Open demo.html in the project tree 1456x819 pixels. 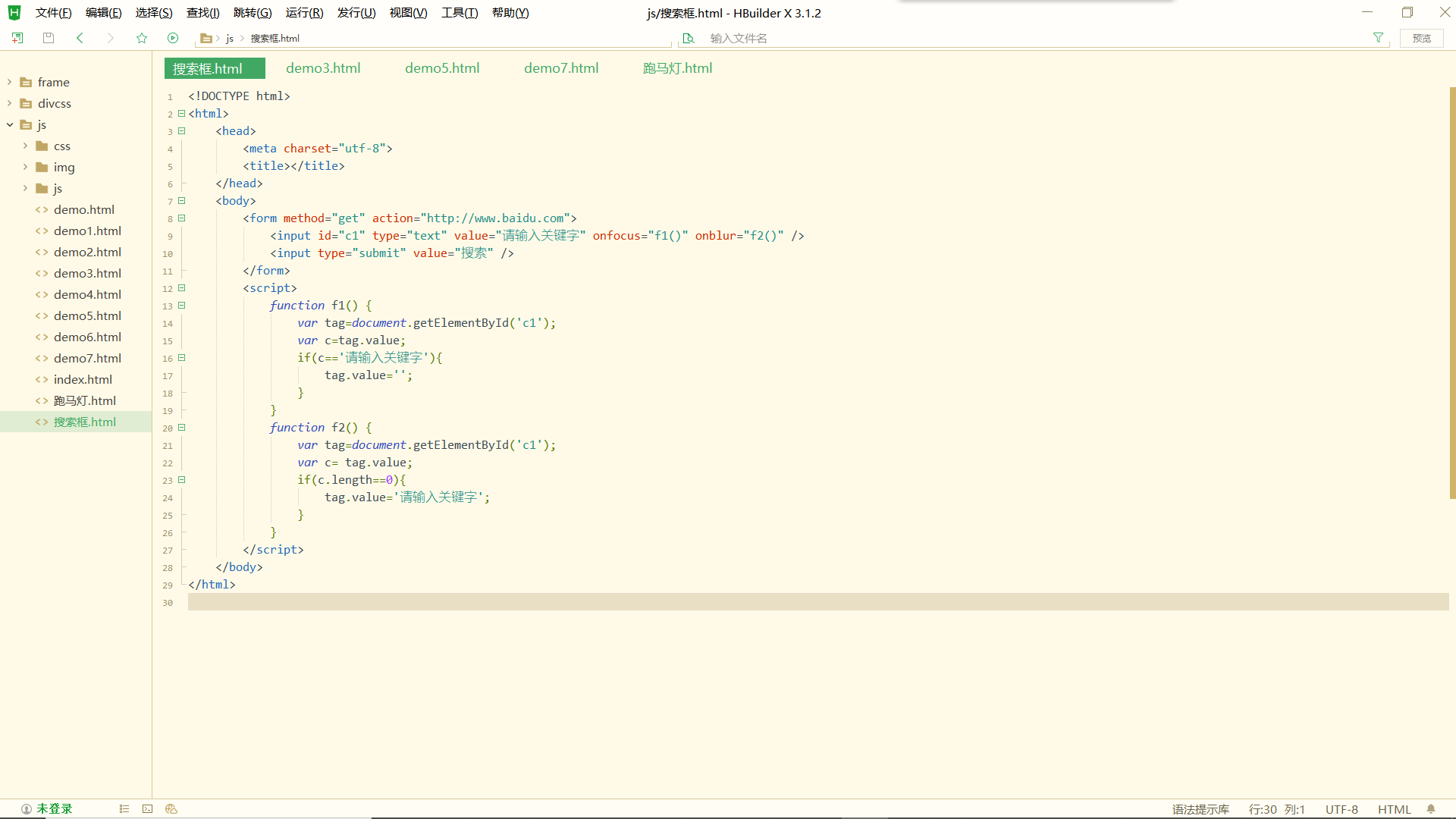pos(83,209)
